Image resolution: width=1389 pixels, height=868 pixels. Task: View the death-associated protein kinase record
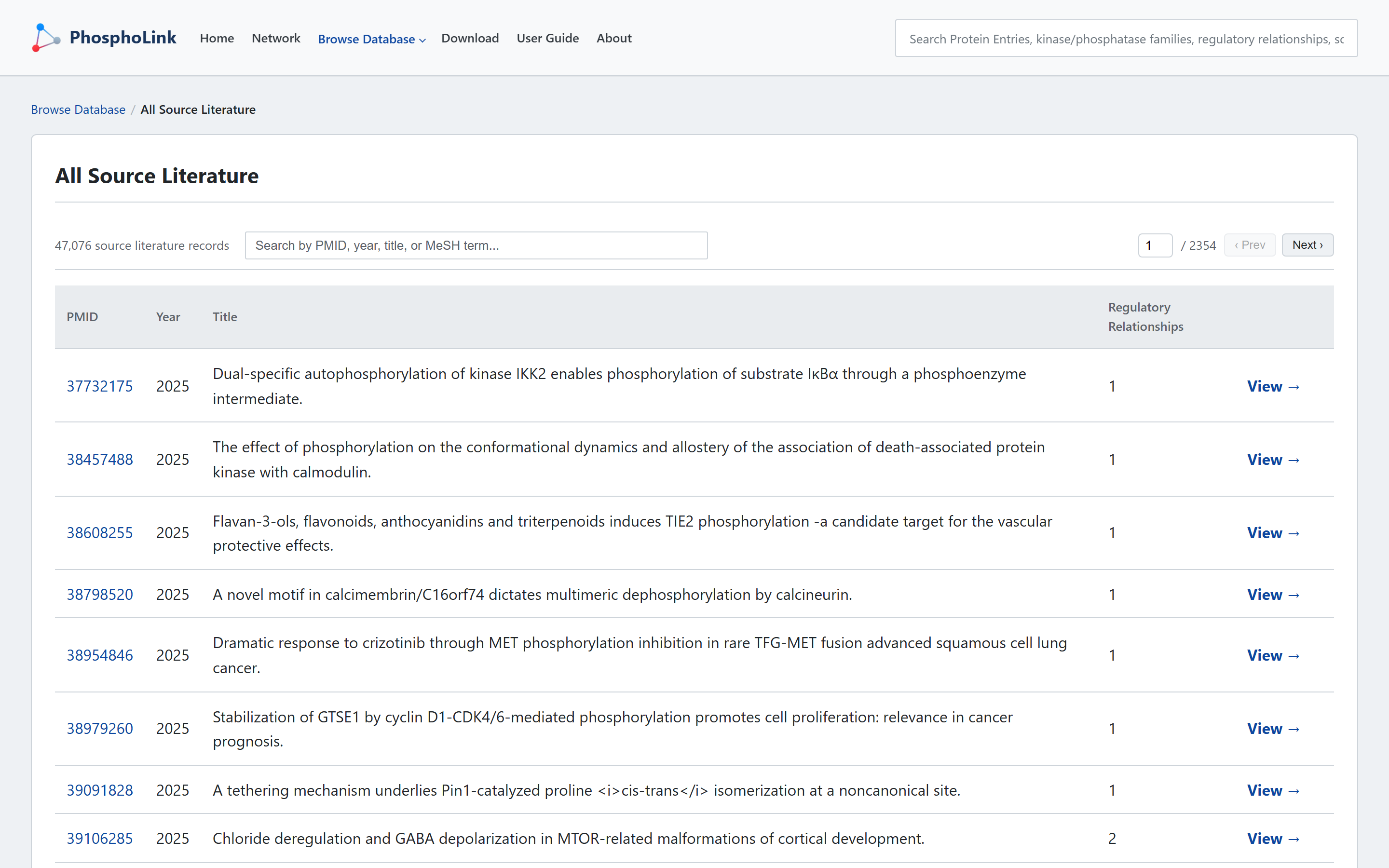[x=1273, y=460]
